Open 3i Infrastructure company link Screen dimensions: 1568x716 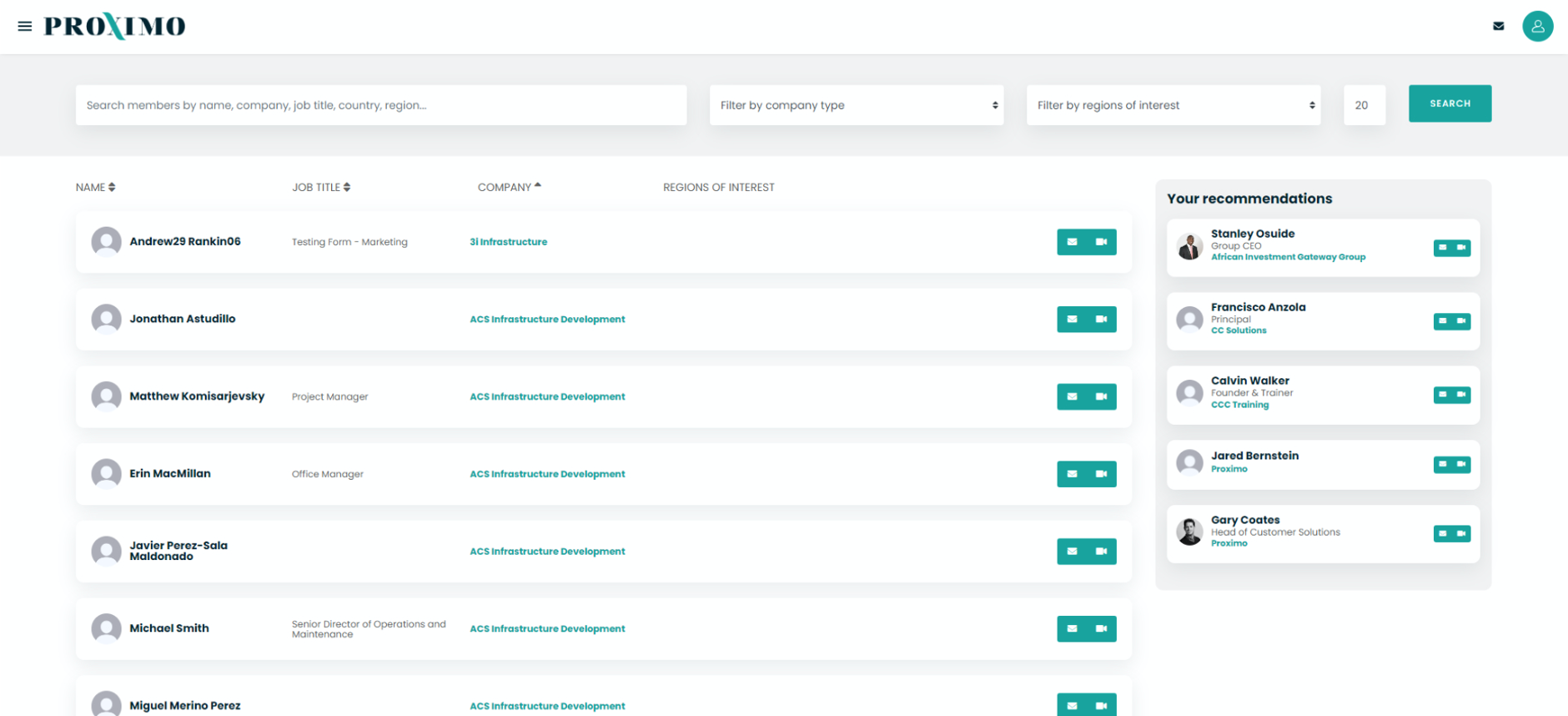508,242
